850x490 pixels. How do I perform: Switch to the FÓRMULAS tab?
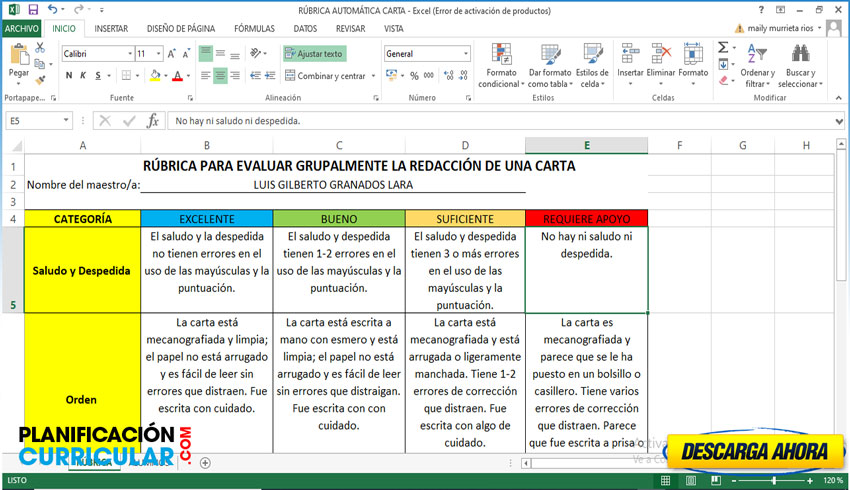[x=254, y=29]
